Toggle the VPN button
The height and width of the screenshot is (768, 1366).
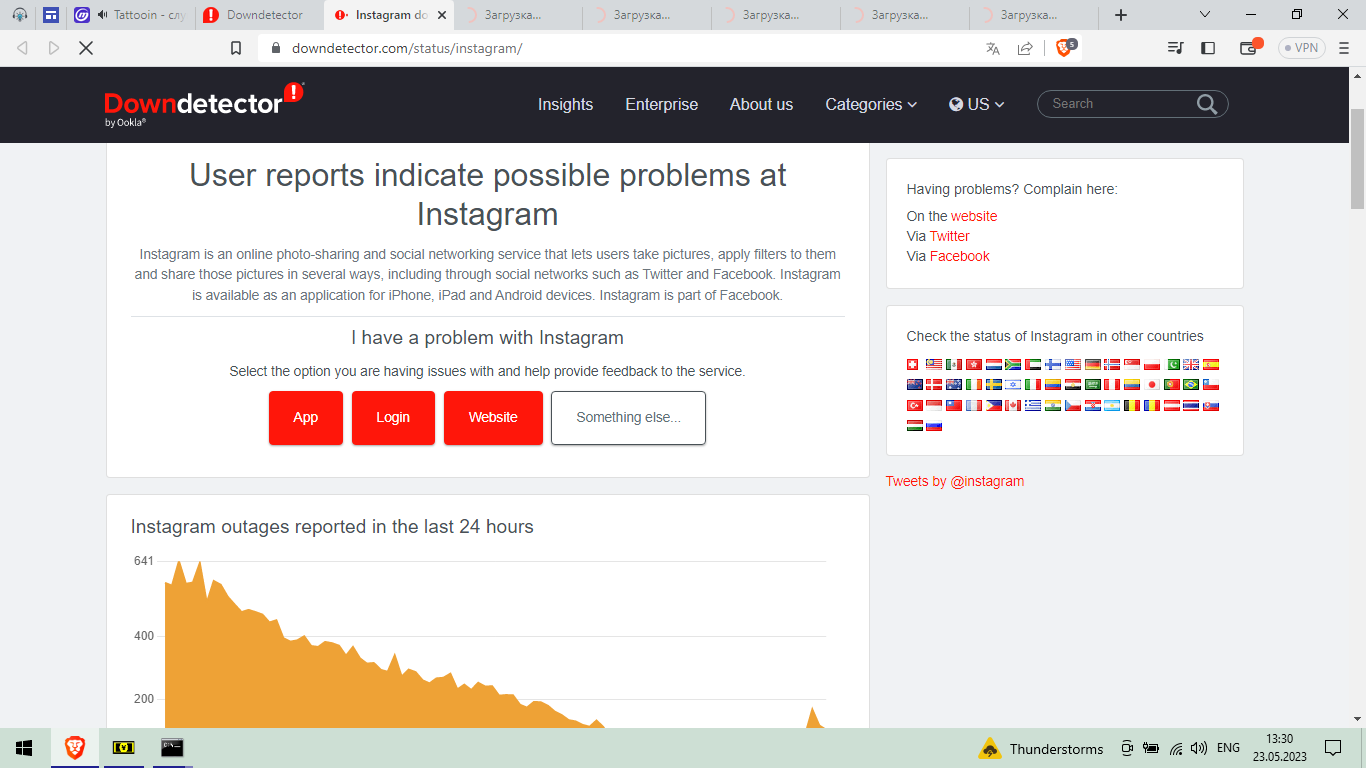[x=1302, y=48]
